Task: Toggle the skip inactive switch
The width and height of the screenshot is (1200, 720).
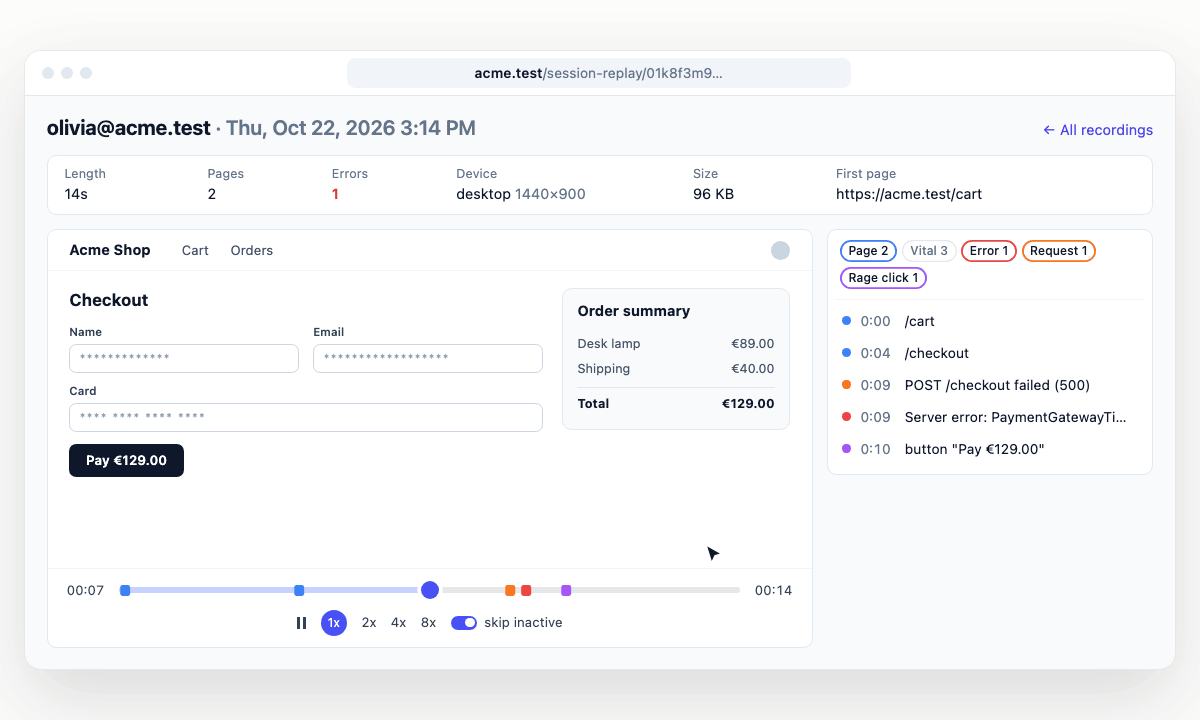Action: coord(464,623)
